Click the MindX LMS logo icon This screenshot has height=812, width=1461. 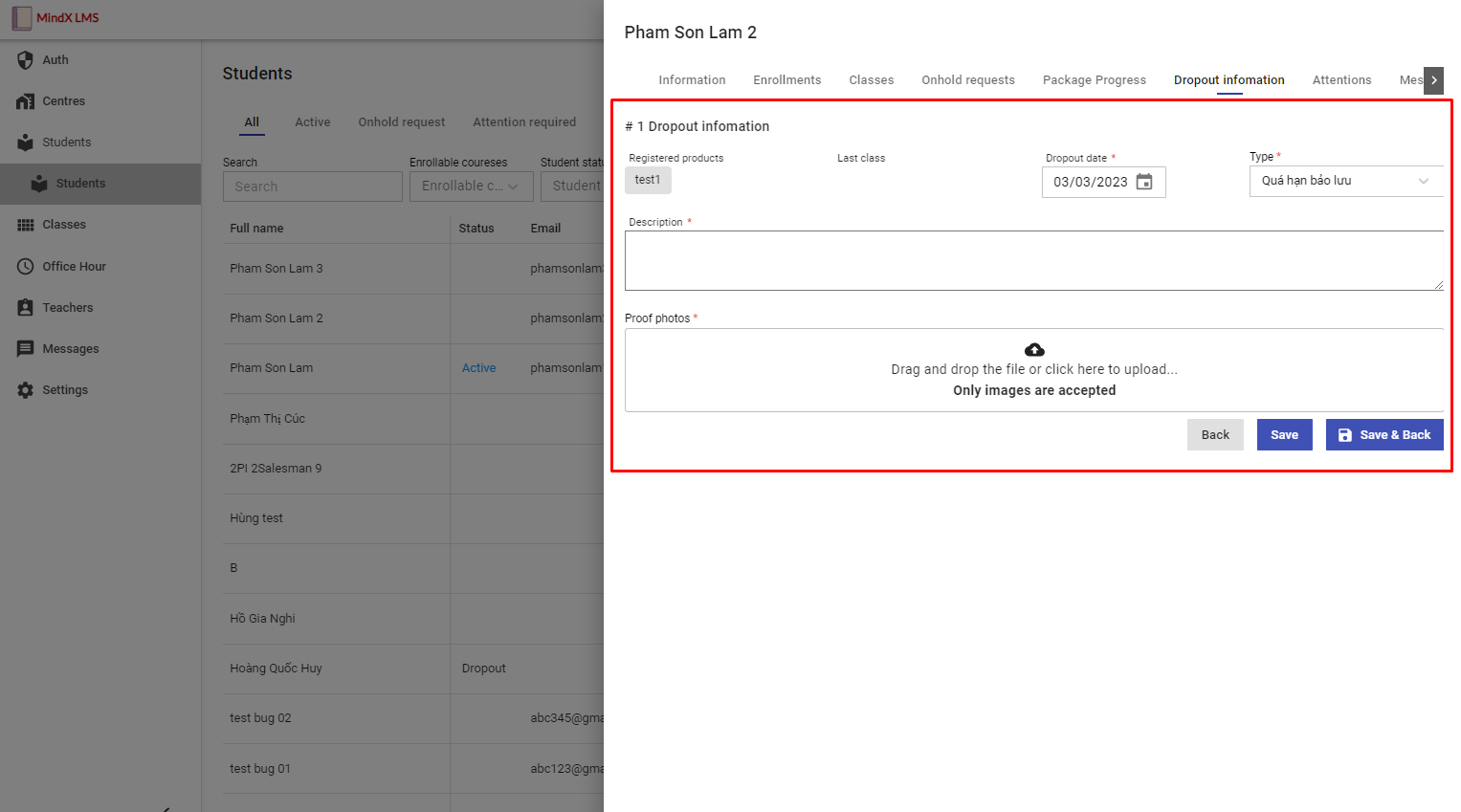[21, 18]
